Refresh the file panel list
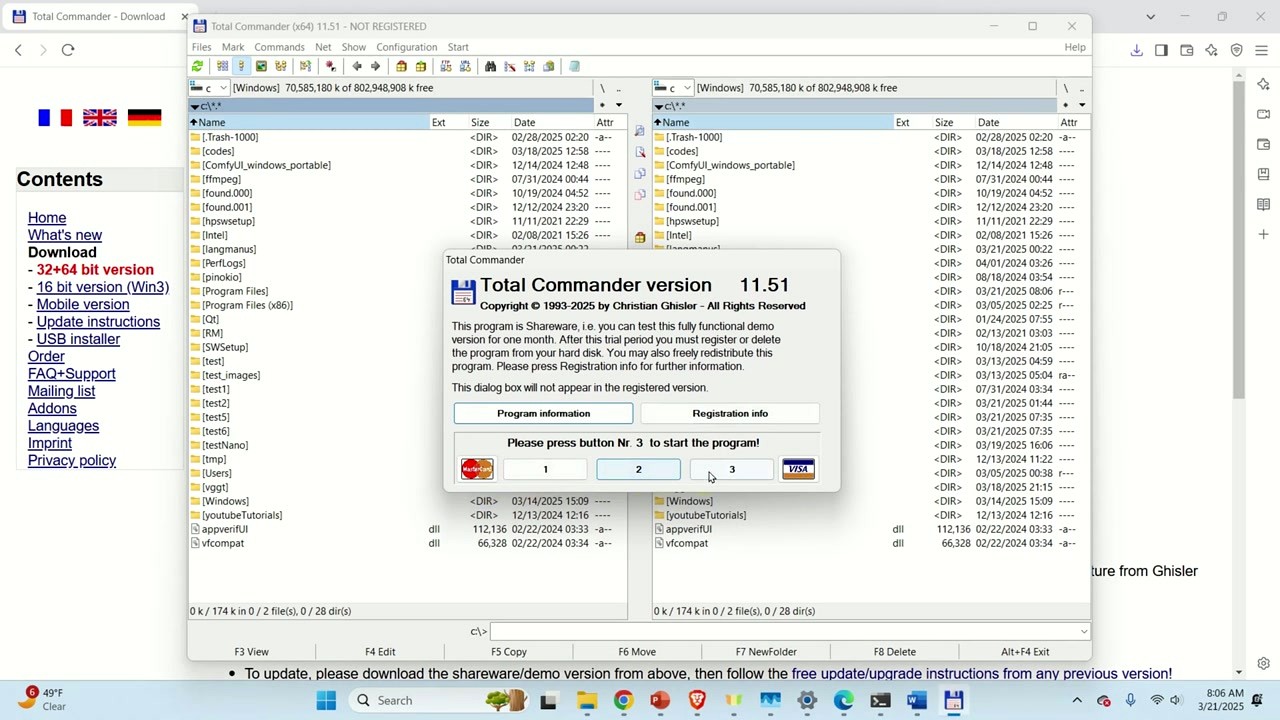This screenshot has width=1280, height=720. pyautogui.click(x=197, y=66)
